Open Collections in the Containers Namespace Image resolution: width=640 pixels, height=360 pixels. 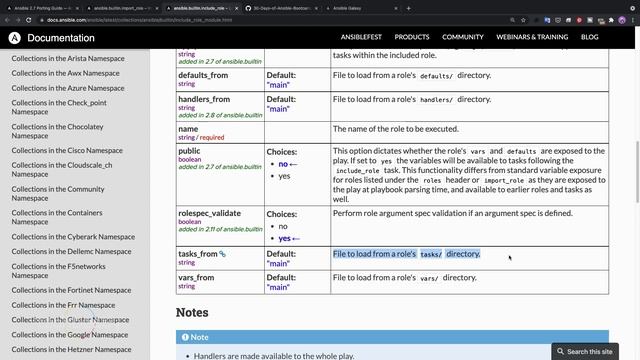tap(57, 217)
